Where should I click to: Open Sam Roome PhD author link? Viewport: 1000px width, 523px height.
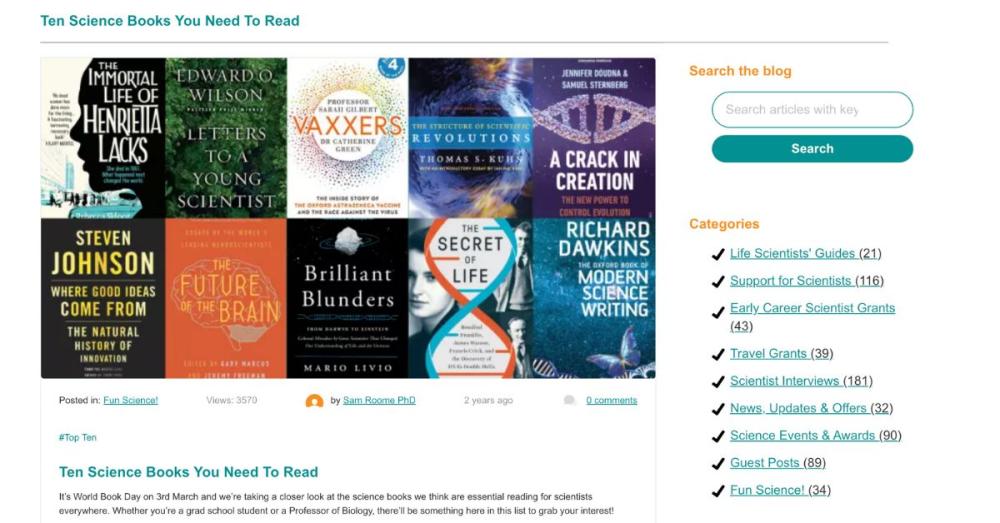click(379, 401)
